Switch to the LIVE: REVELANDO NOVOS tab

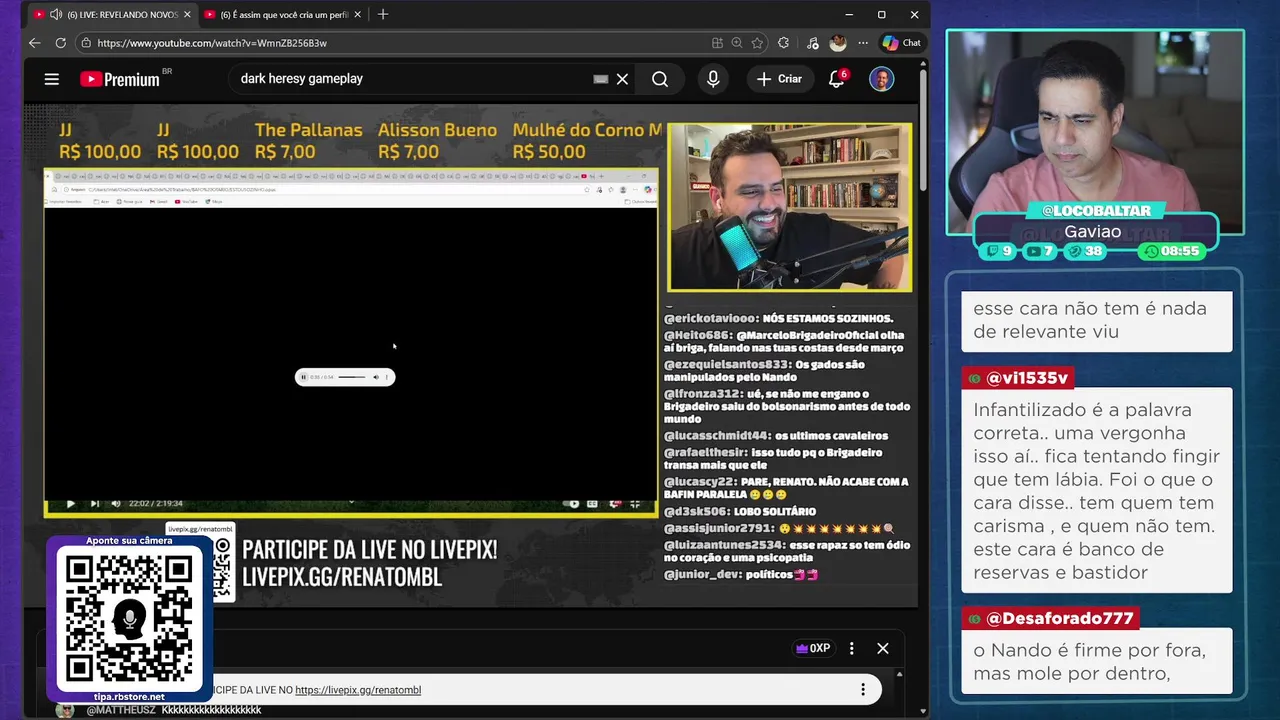click(114, 14)
